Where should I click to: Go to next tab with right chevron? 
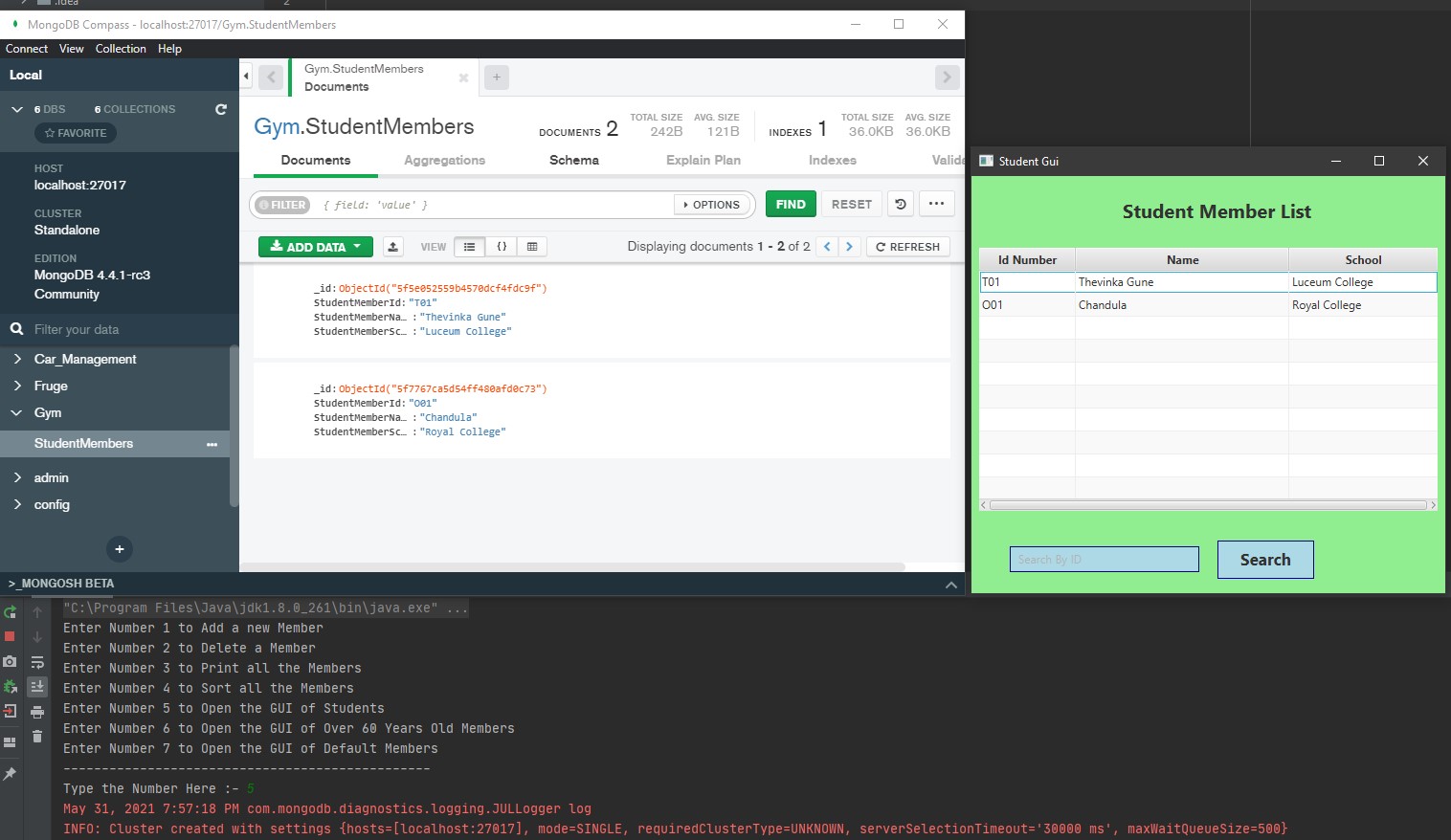pyautogui.click(x=947, y=77)
